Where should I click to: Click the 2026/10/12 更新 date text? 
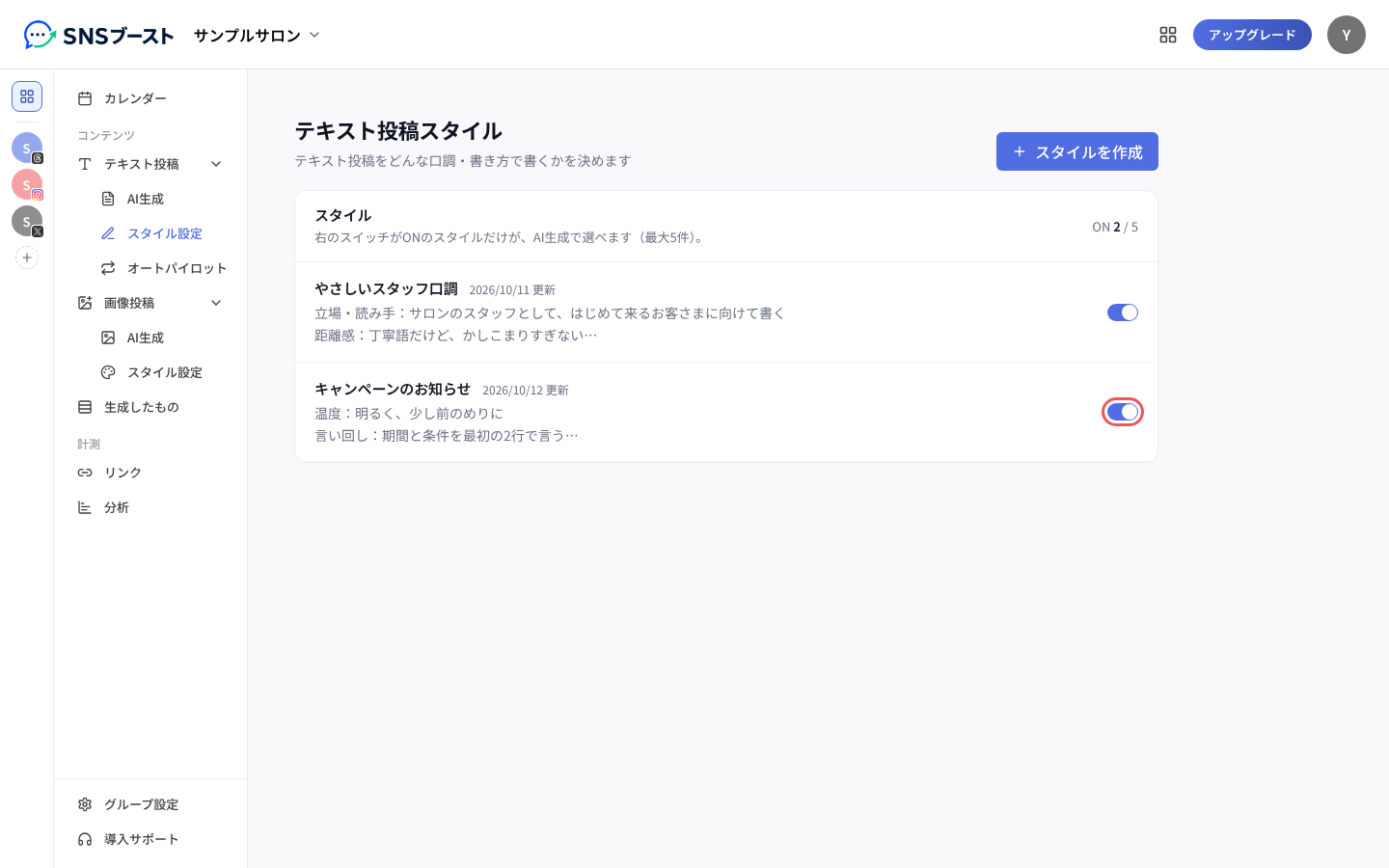tap(526, 390)
